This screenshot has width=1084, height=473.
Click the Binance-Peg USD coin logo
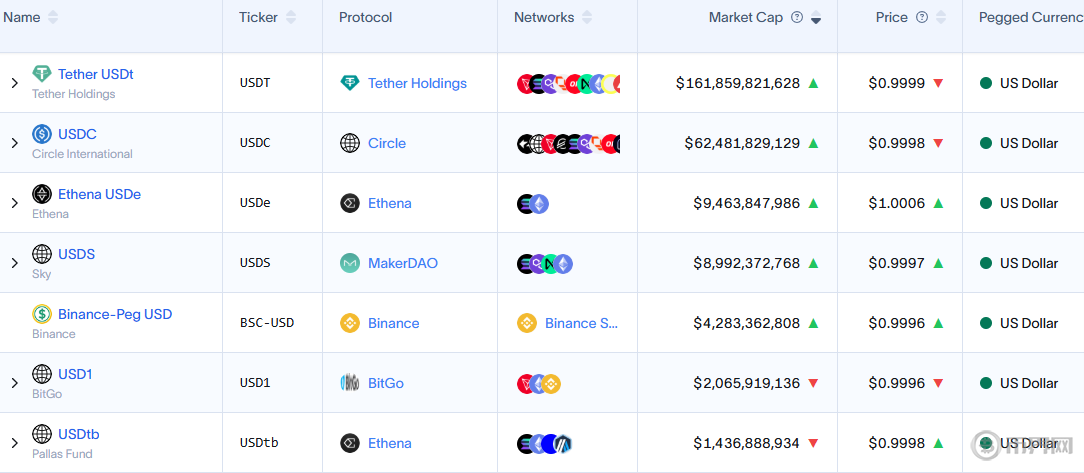[x=42, y=314]
